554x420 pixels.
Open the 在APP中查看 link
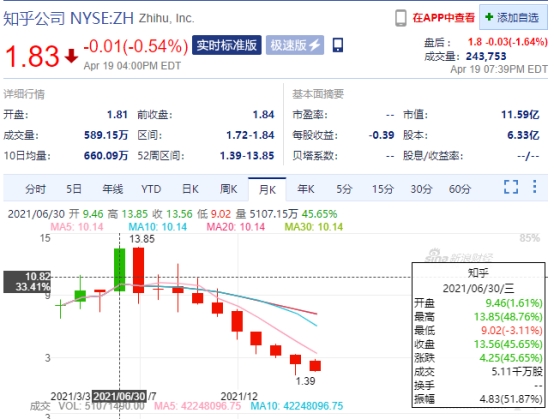[444, 18]
